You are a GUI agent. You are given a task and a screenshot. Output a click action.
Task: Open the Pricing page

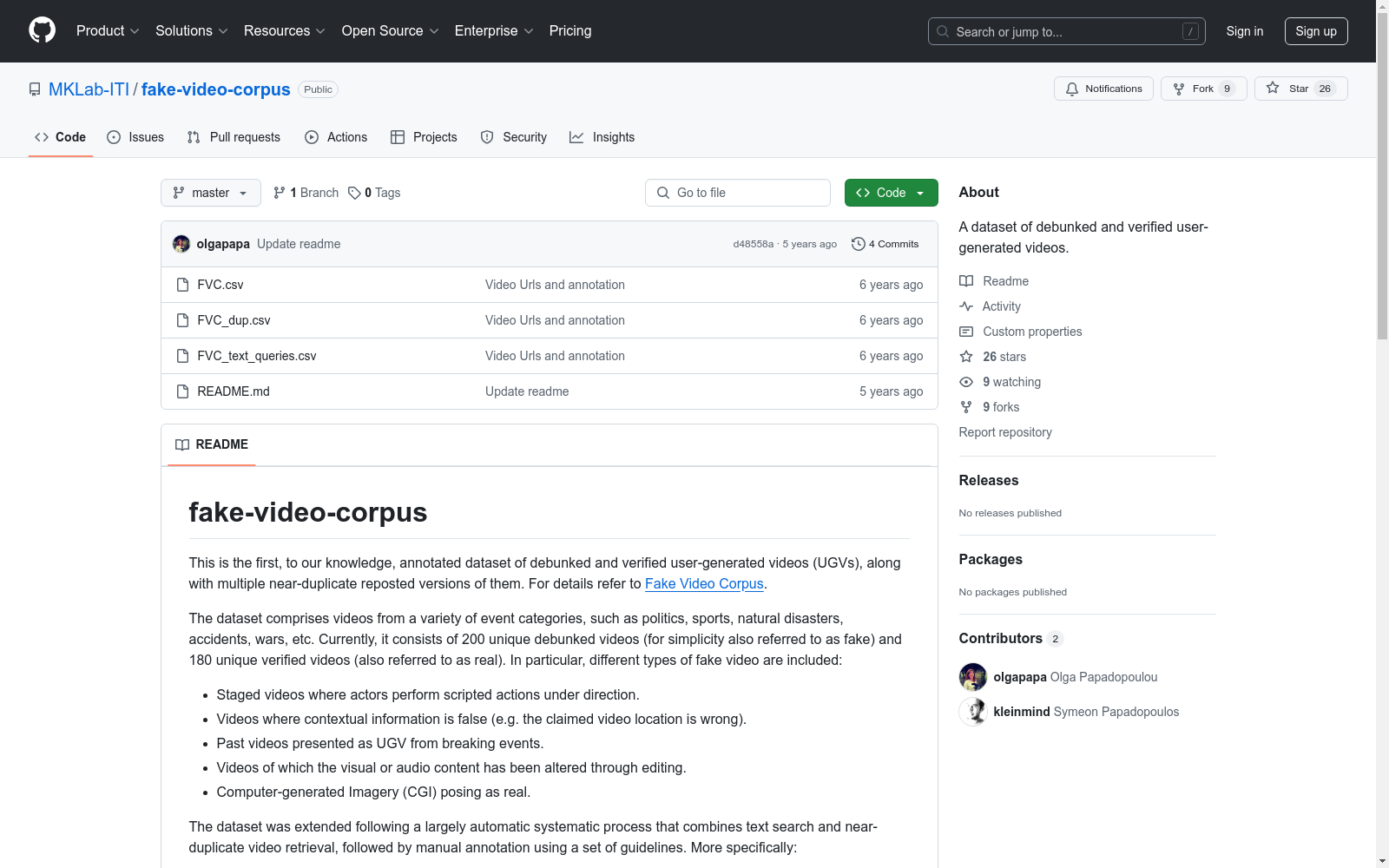tap(570, 30)
